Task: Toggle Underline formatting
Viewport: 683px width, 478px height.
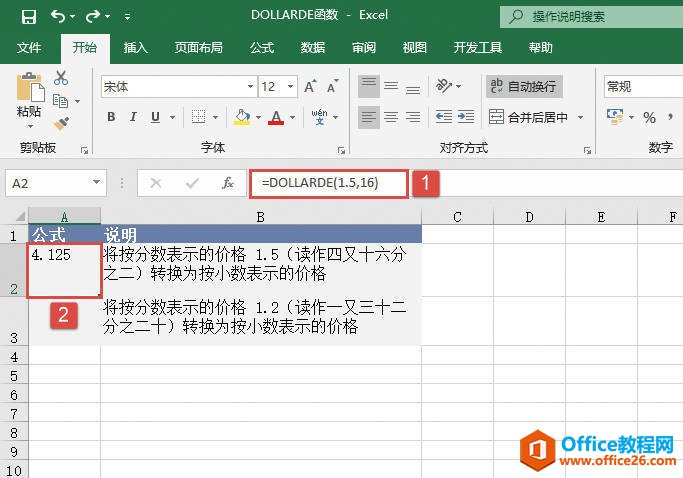Action: [x=155, y=117]
